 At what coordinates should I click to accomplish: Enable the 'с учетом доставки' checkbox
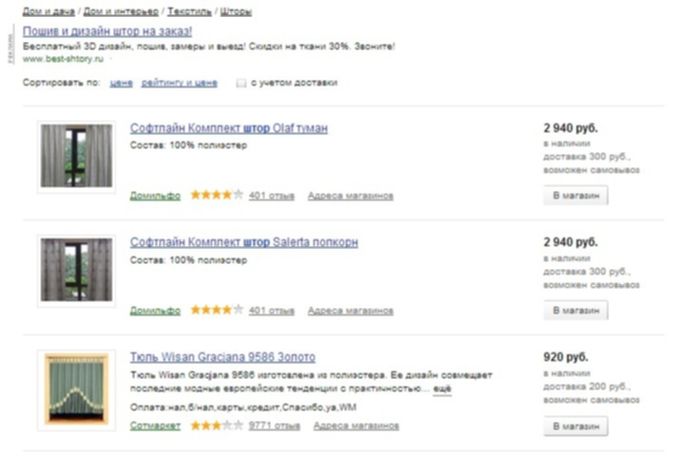pos(241,83)
